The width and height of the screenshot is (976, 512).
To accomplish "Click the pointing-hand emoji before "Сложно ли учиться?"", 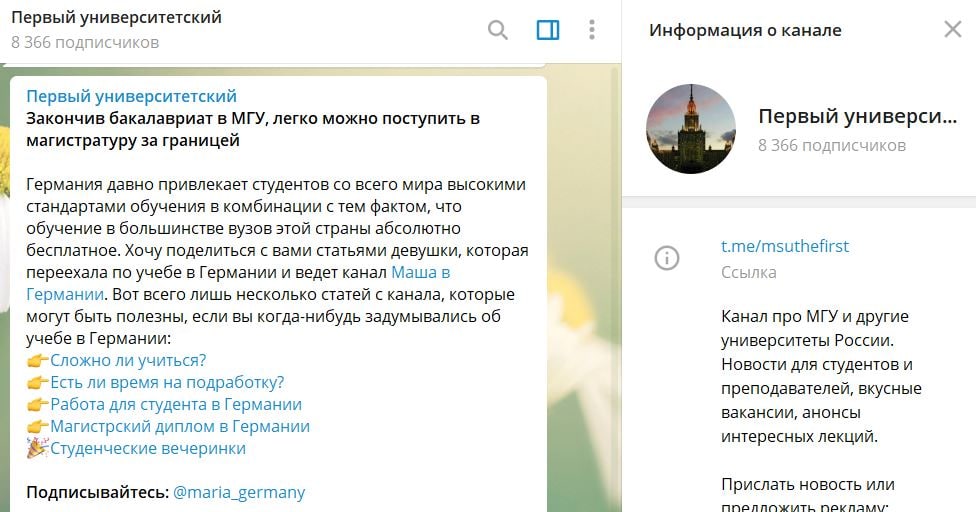I will tap(37, 361).
